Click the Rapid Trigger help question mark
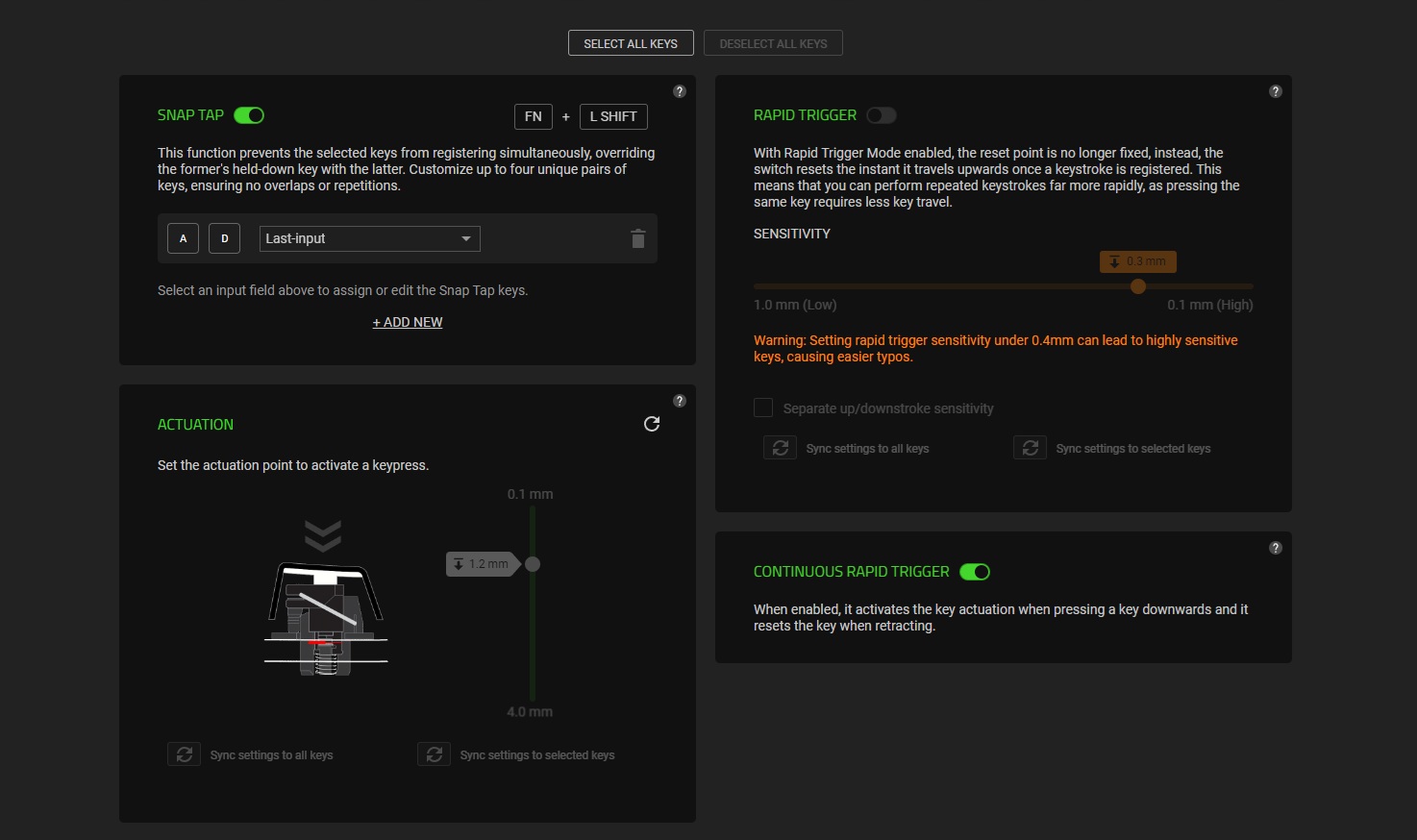The width and height of the screenshot is (1417, 840). click(x=1276, y=91)
